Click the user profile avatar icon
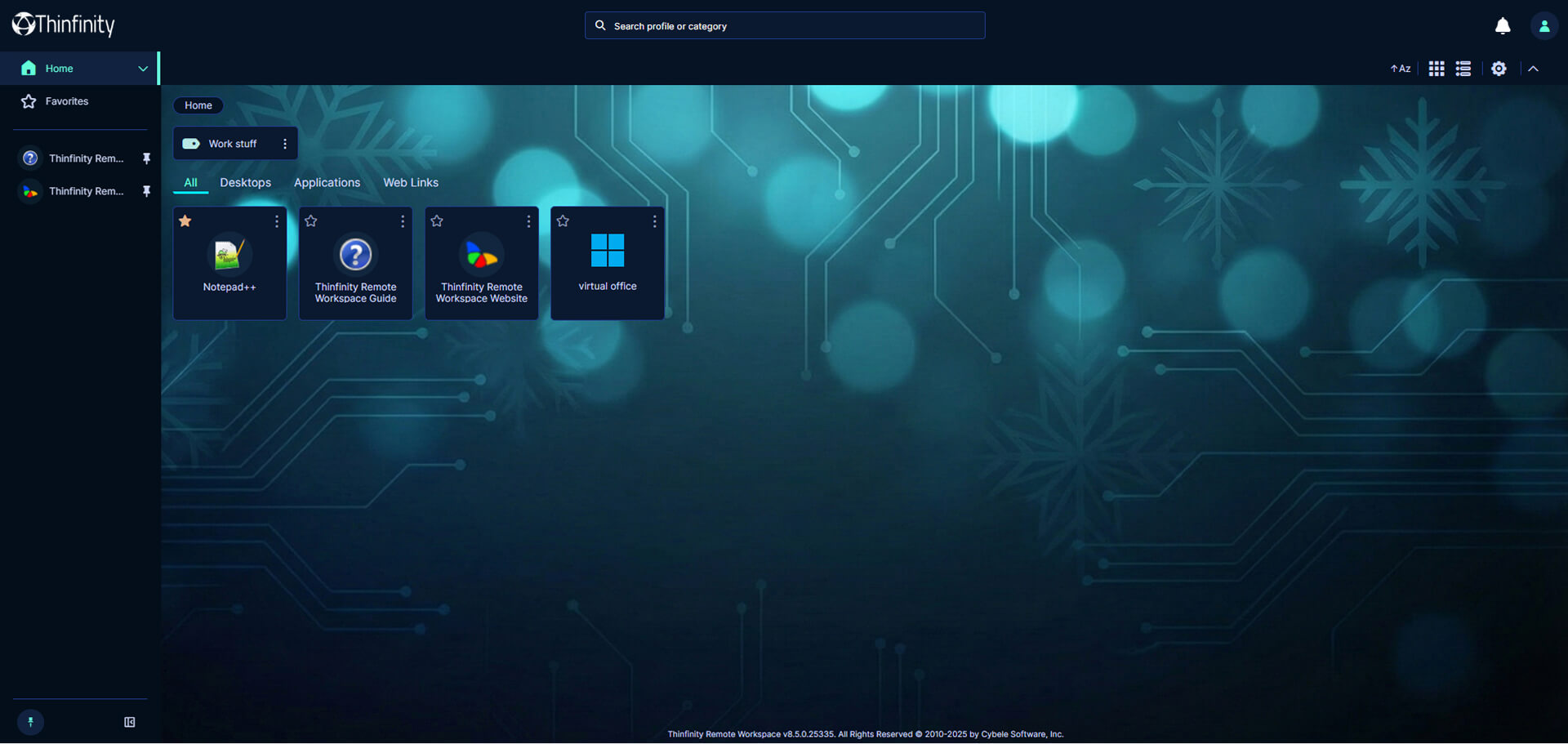The width and height of the screenshot is (1568, 744). click(x=1543, y=25)
